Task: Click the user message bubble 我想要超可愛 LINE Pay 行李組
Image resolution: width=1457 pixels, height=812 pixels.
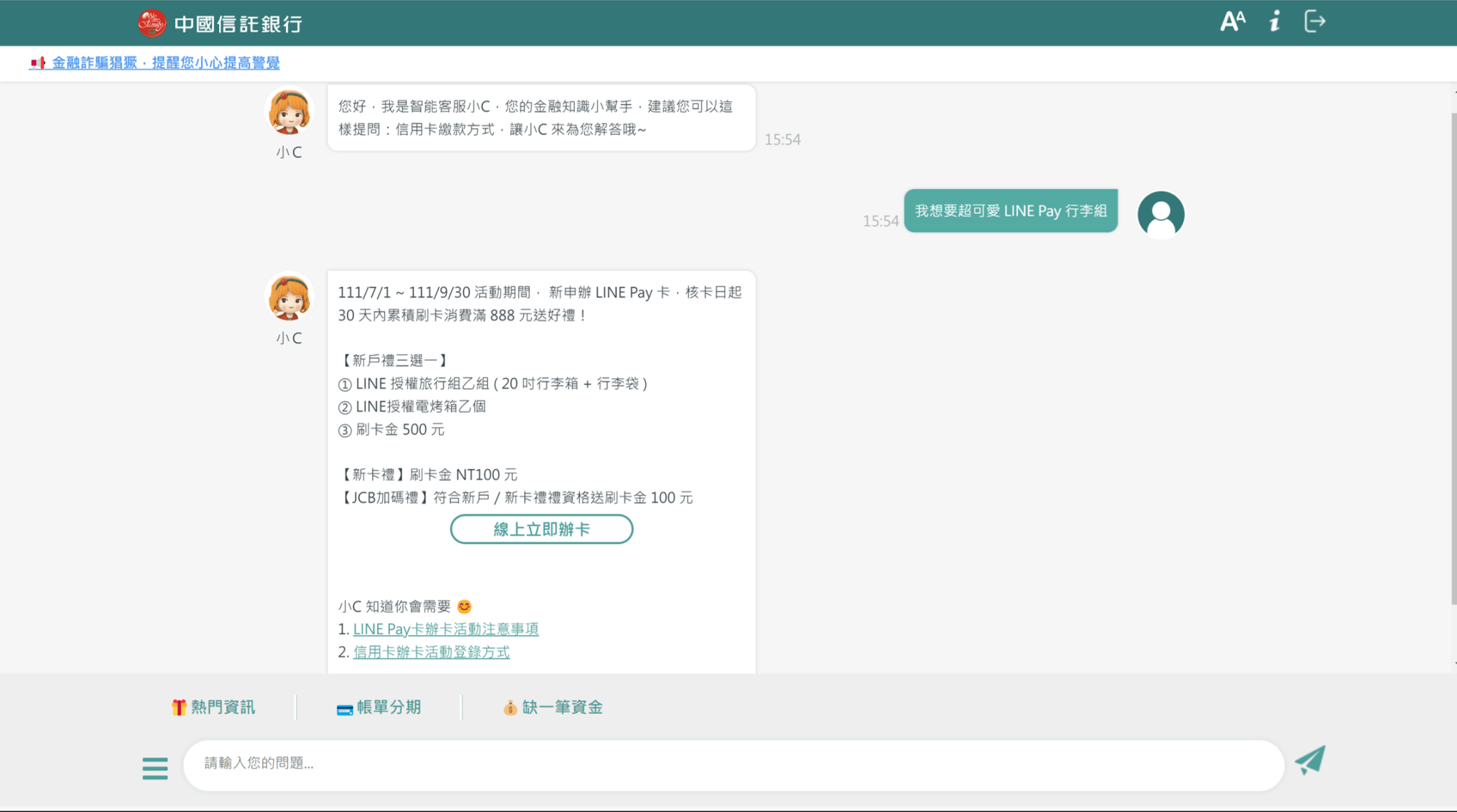Action: (x=1011, y=211)
